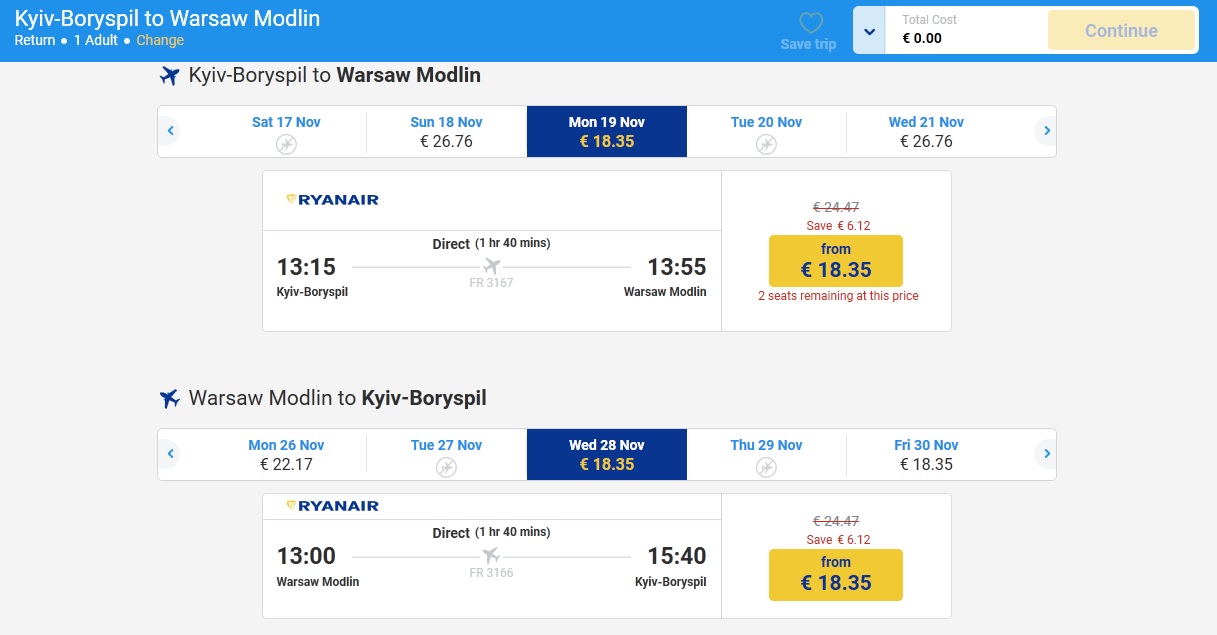Viewport: 1217px width, 635px height.
Task: Show earlier return dates with left arrow
Action: point(171,454)
